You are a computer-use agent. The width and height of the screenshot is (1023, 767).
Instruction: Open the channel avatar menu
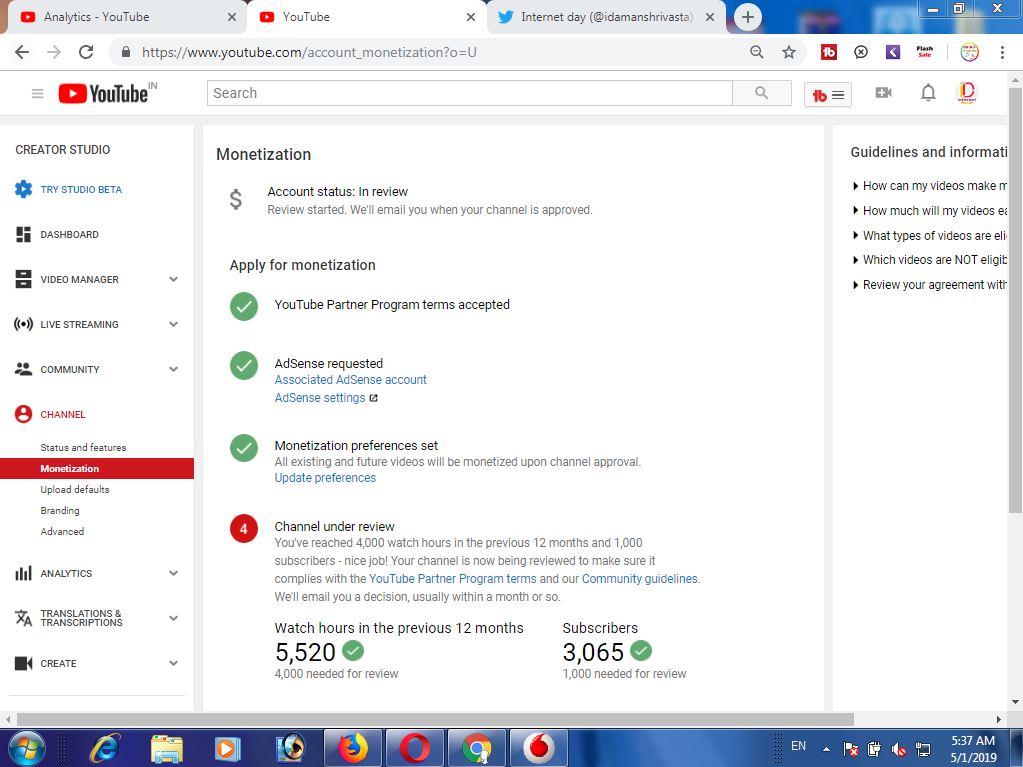[966, 93]
